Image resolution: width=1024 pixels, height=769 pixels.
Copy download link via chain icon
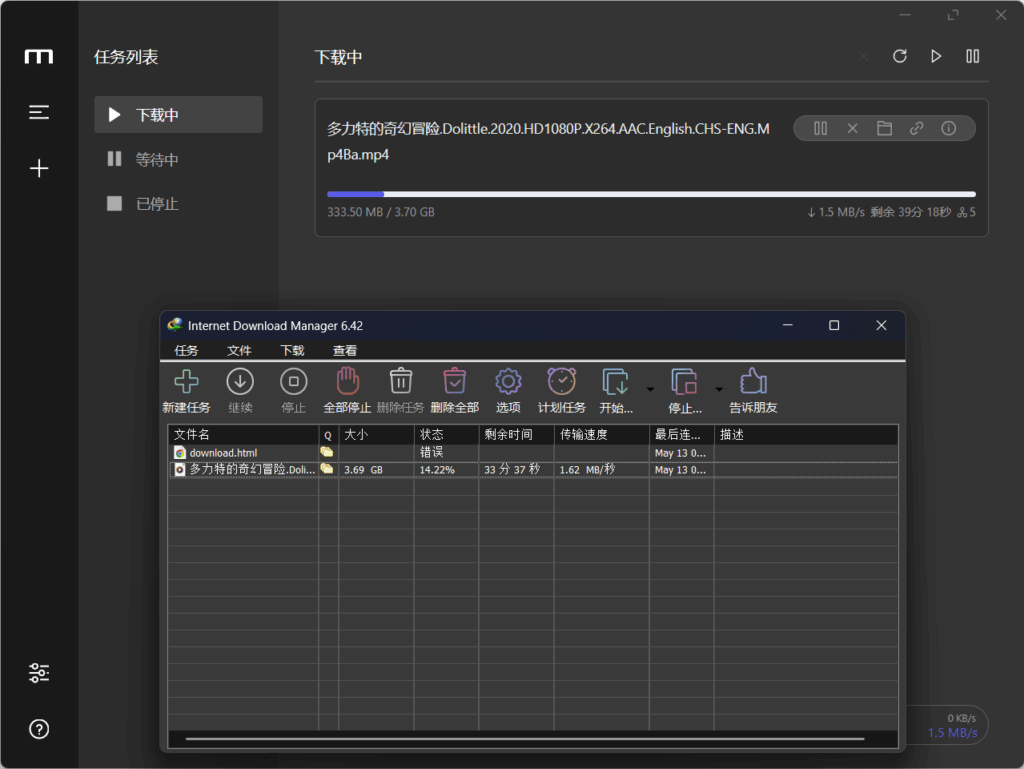tap(916, 128)
